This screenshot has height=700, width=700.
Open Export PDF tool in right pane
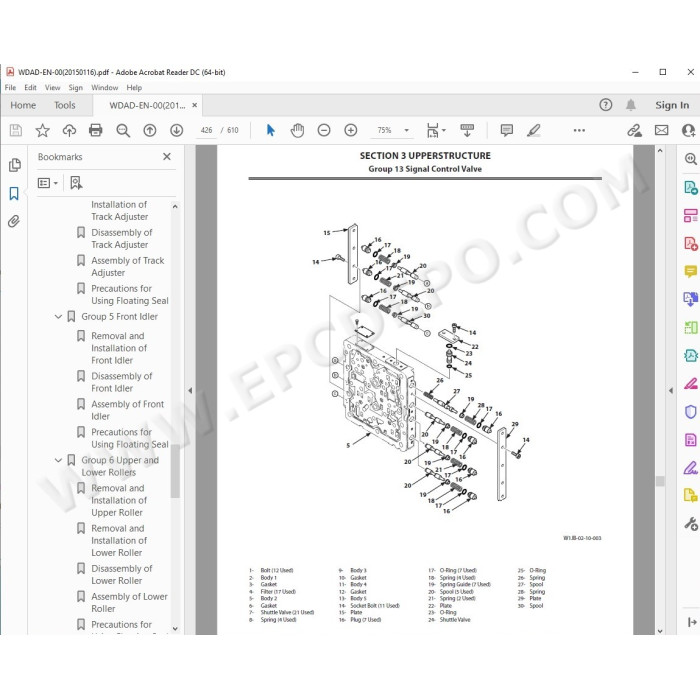pyautogui.click(x=691, y=188)
